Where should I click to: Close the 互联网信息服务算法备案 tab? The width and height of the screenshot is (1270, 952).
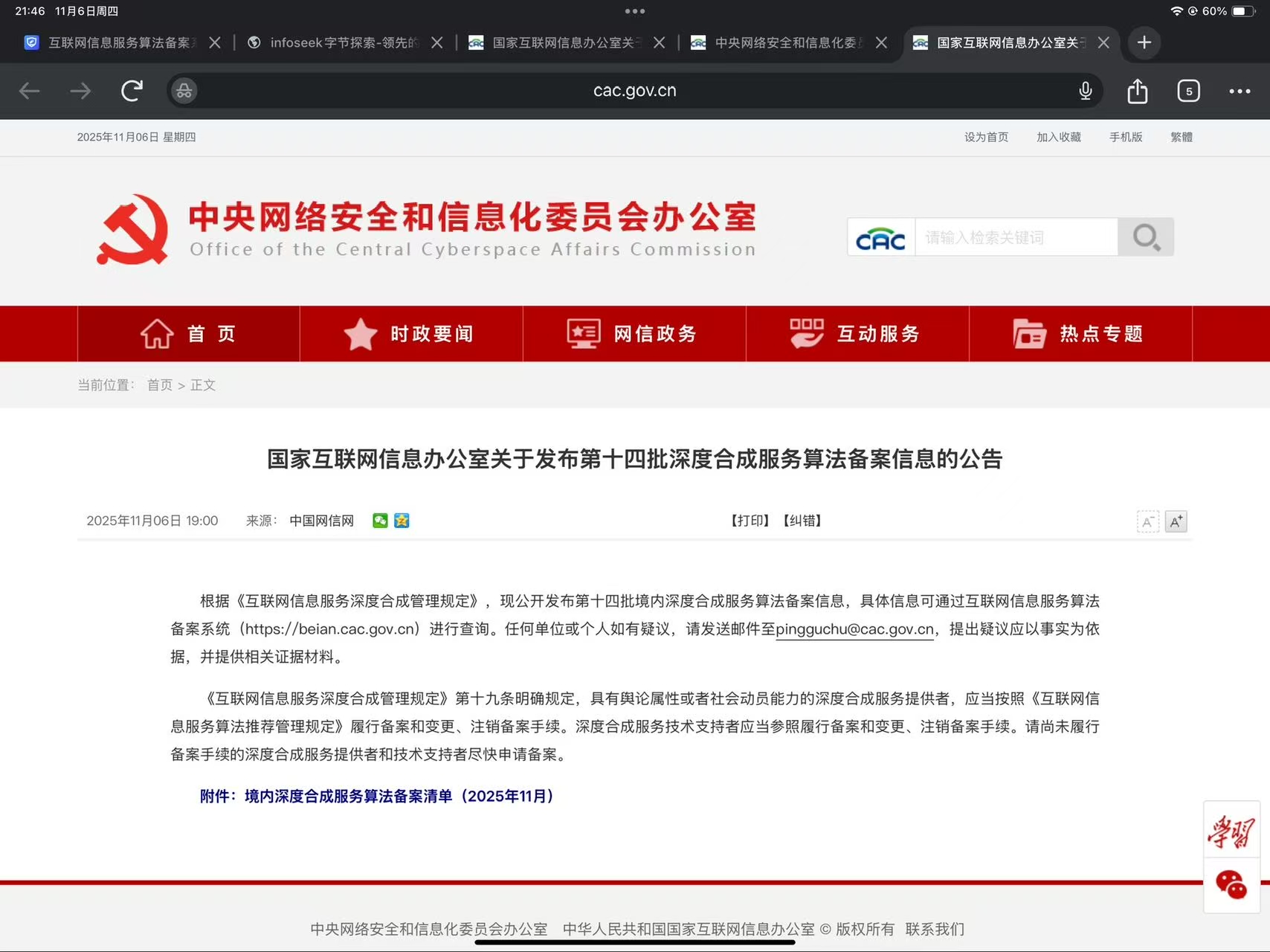coord(215,42)
